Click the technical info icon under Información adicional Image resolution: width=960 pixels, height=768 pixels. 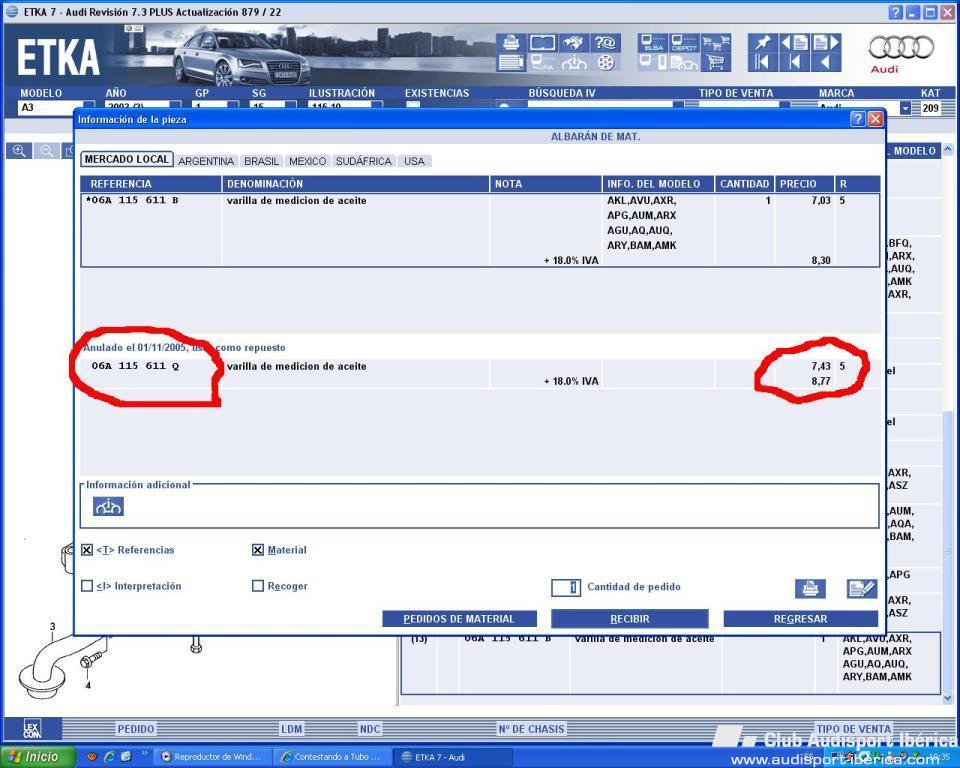point(108,506)
